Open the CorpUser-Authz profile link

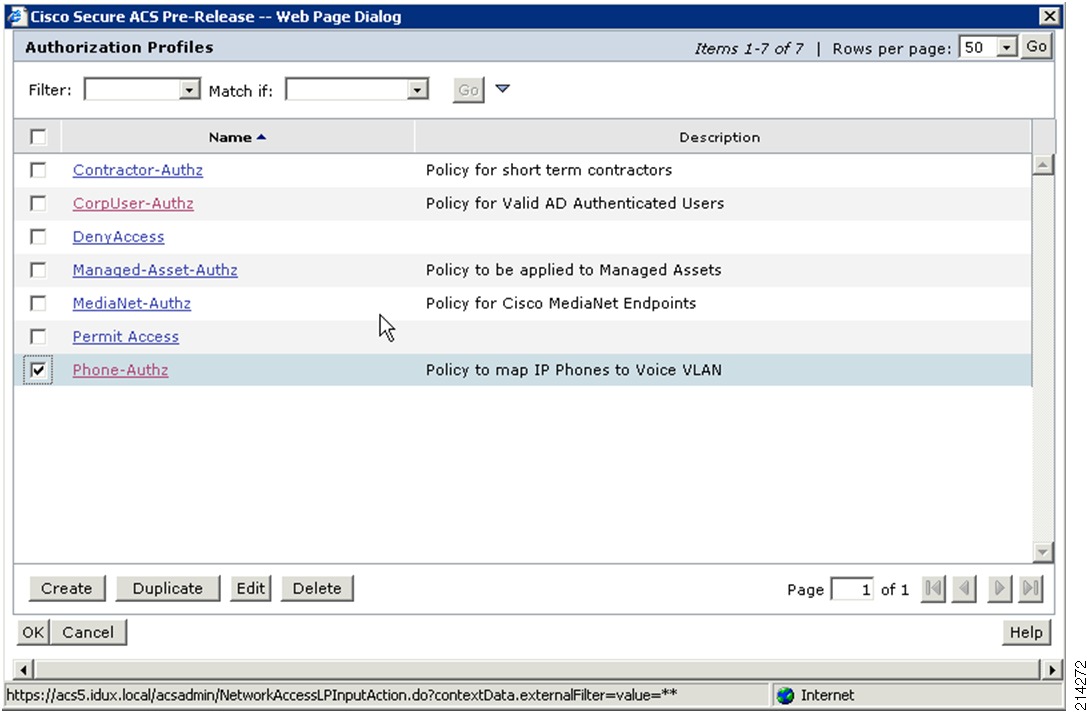coord(133,203)
